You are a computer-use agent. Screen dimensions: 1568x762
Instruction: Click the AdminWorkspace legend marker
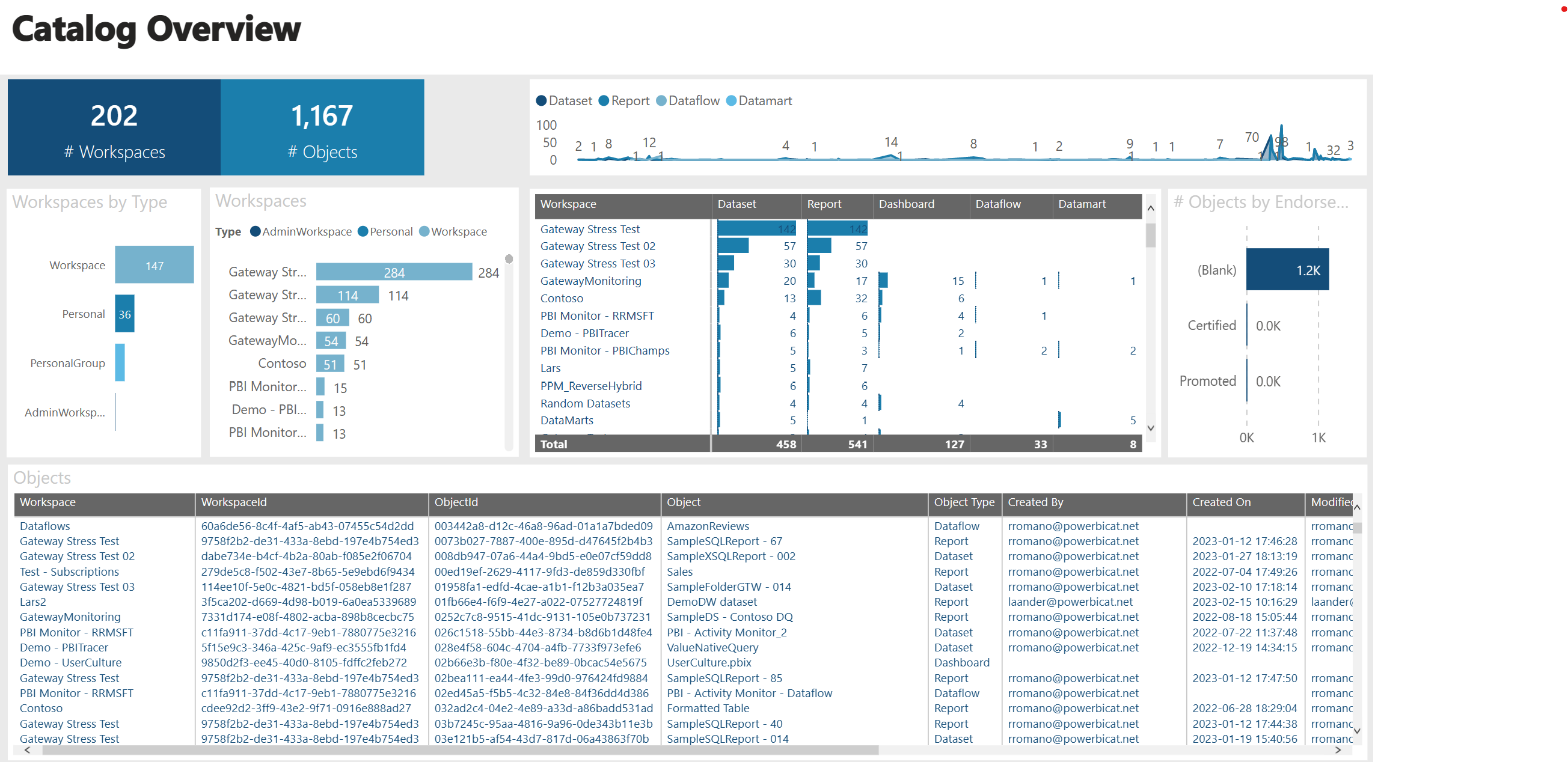point(256,231)
